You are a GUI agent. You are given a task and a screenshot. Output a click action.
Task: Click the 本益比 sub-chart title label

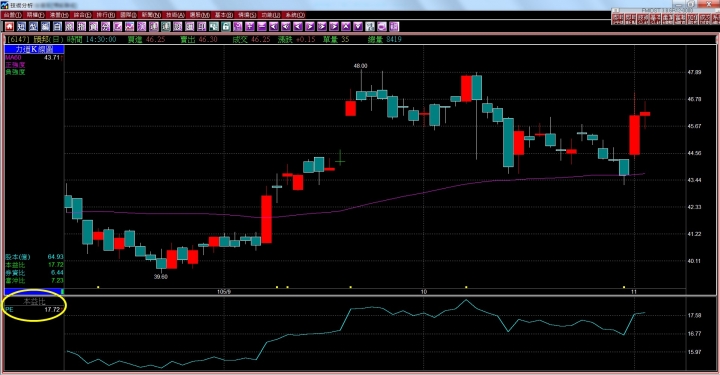click(x=34, y=302)
